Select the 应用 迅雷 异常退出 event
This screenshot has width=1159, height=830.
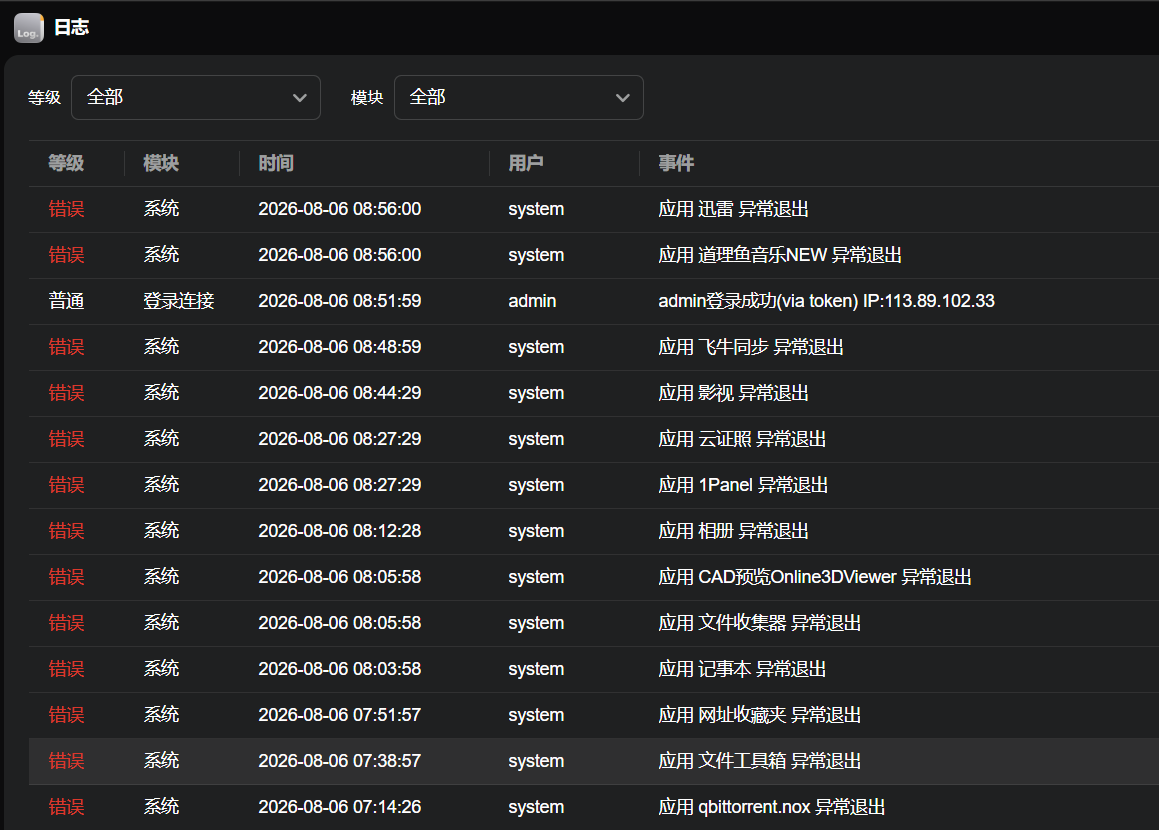coord(733,209)
